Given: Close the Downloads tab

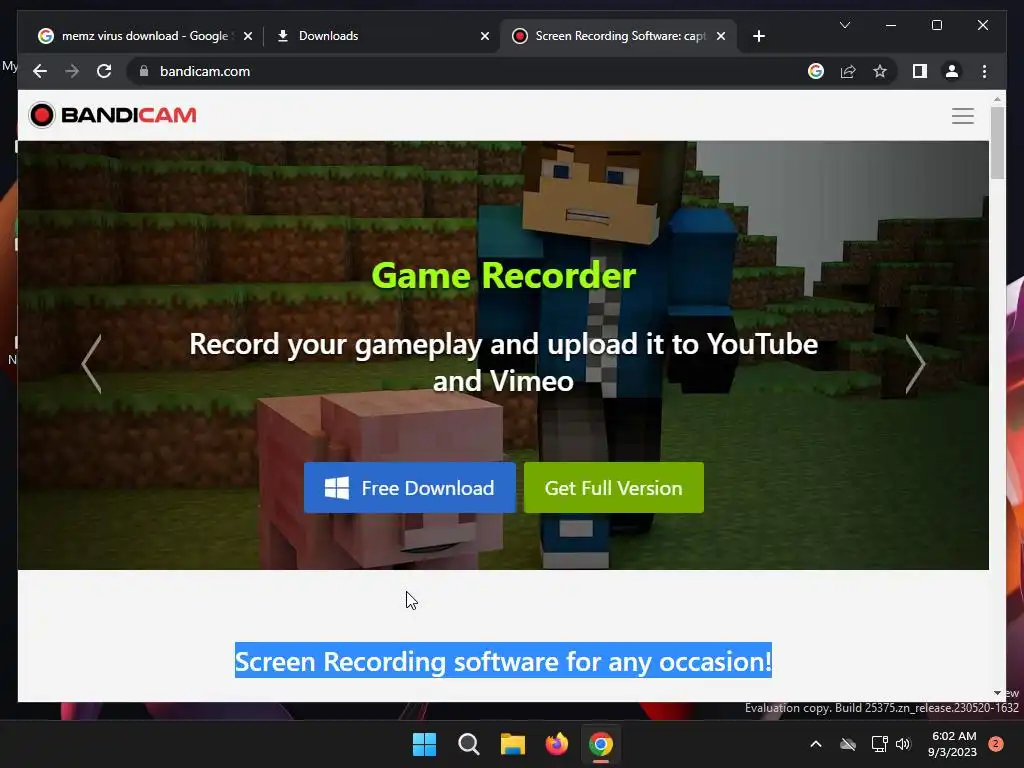Looking at the screenshot, I should (485, 36).
